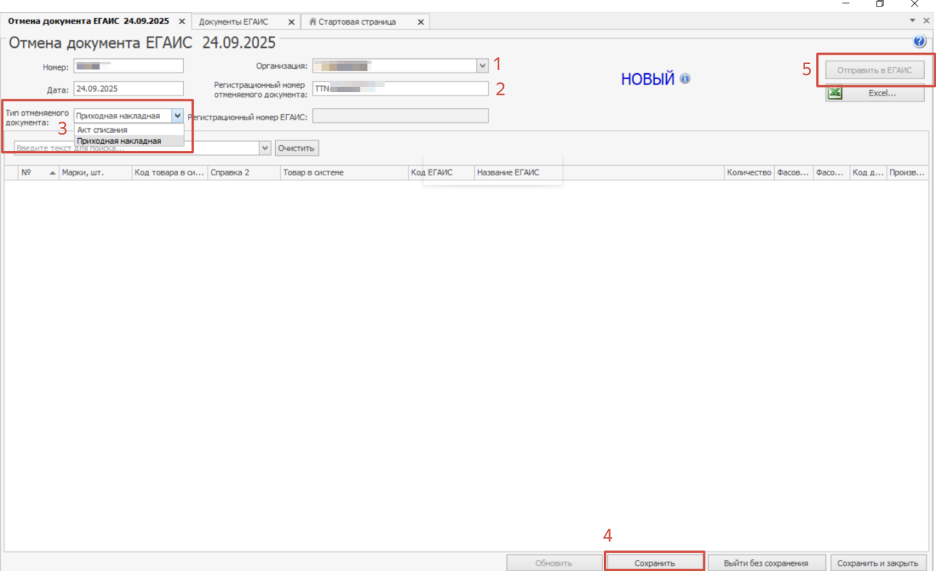Click the Название ЕГАИС column header
The image size is (936, 572).
click(599, 173)
